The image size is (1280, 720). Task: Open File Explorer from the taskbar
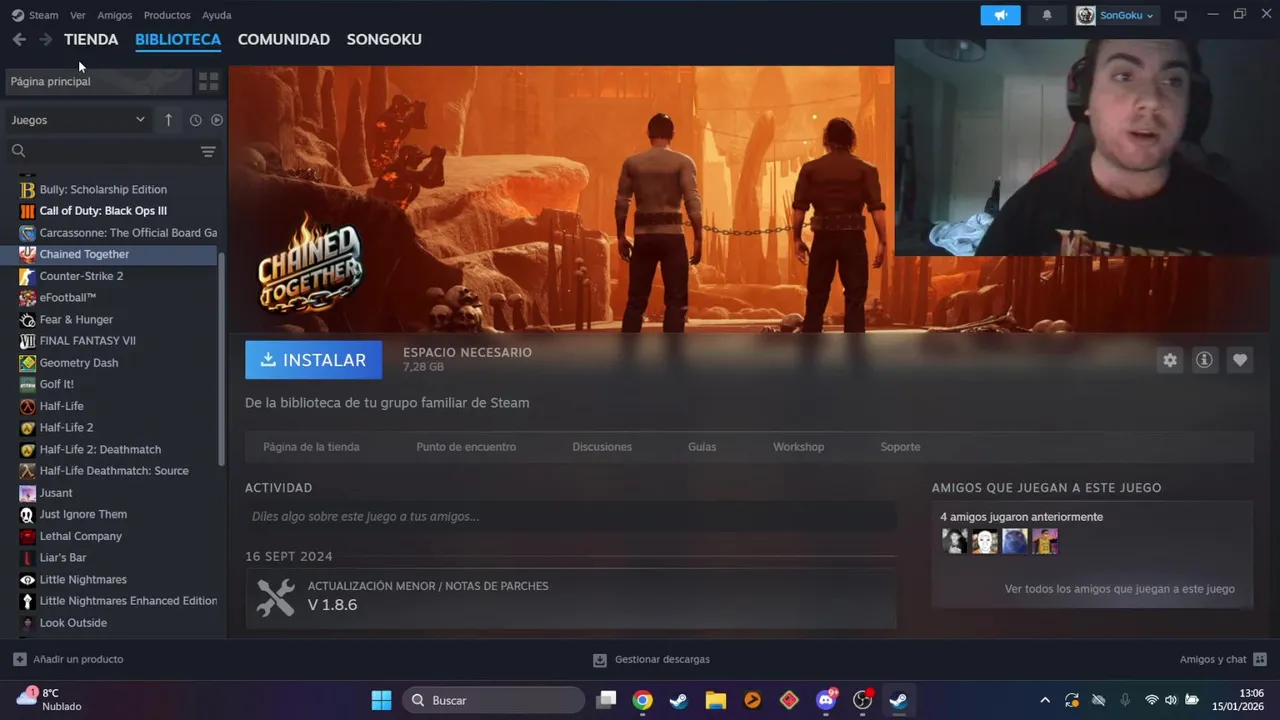(715, 700)
